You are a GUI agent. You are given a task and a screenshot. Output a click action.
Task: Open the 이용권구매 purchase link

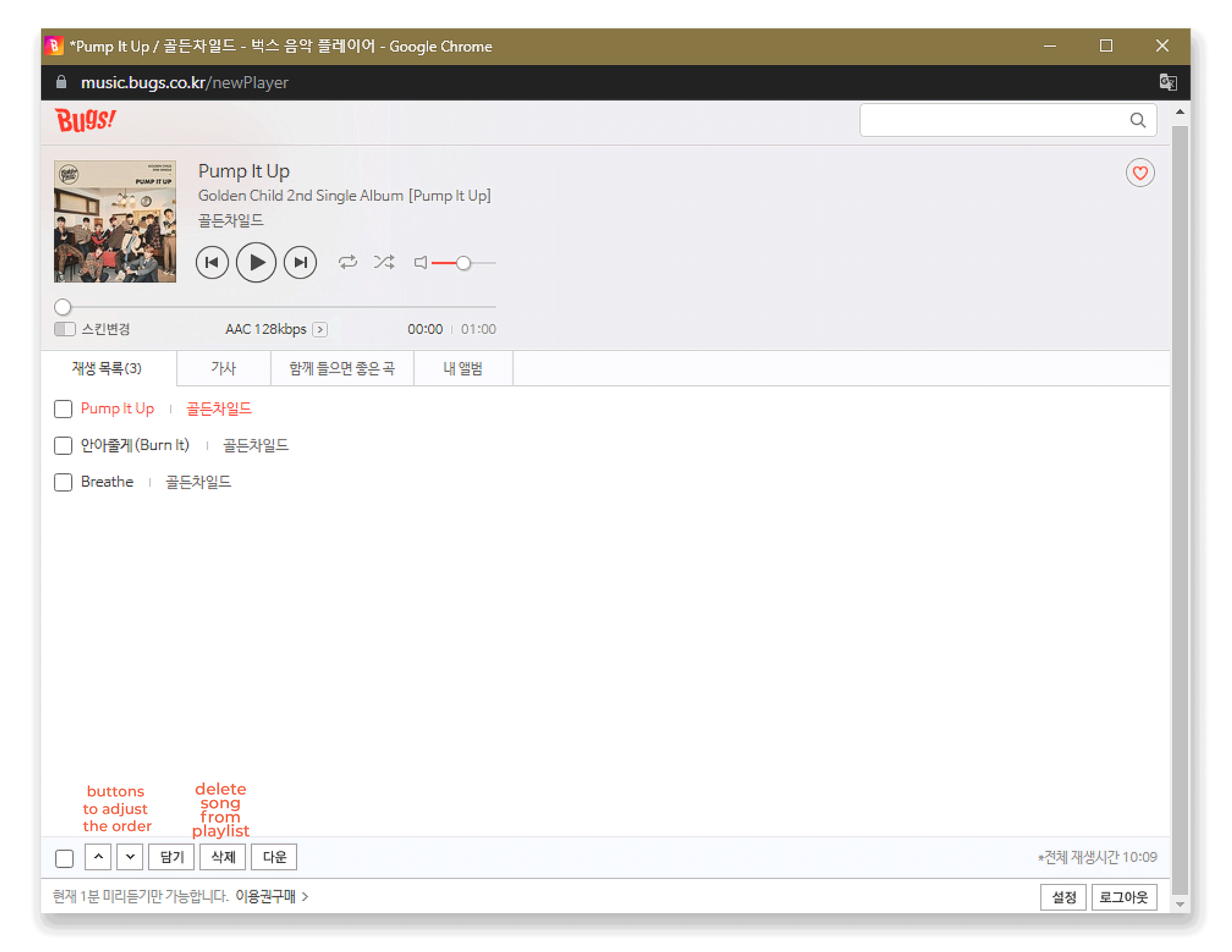[266, 896]
